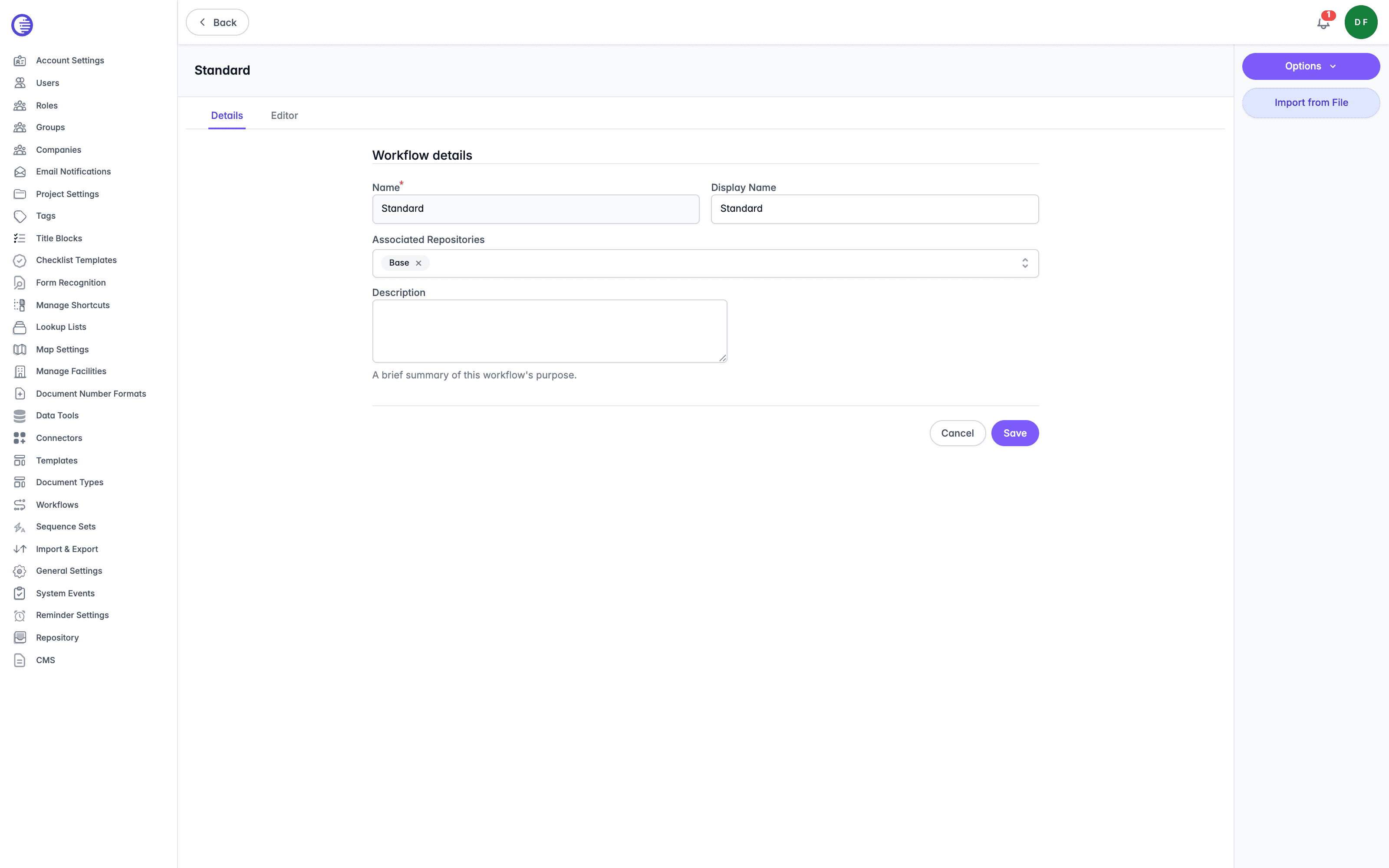1389x868 pixels.
Task: Open CMS in the sidebar
Action: pyautogui.click(x=45, y=660)
